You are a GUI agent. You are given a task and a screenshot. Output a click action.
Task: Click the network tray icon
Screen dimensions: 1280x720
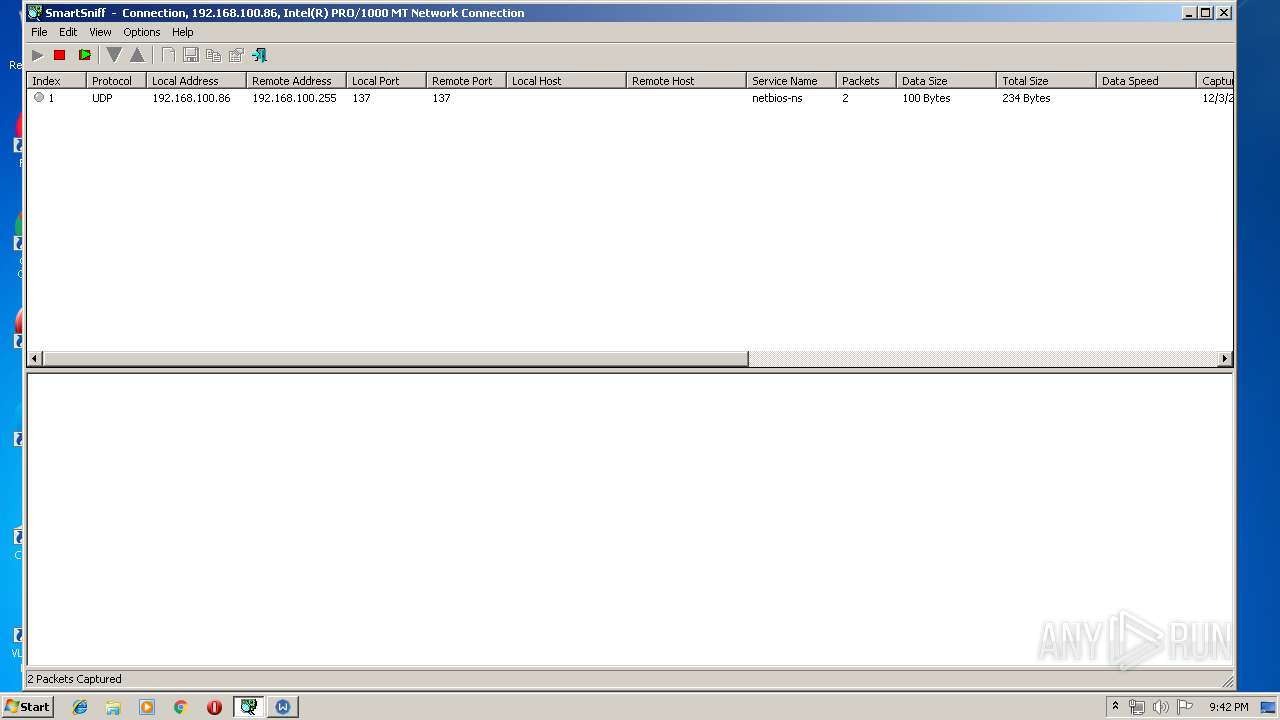tap(1137, 707)
